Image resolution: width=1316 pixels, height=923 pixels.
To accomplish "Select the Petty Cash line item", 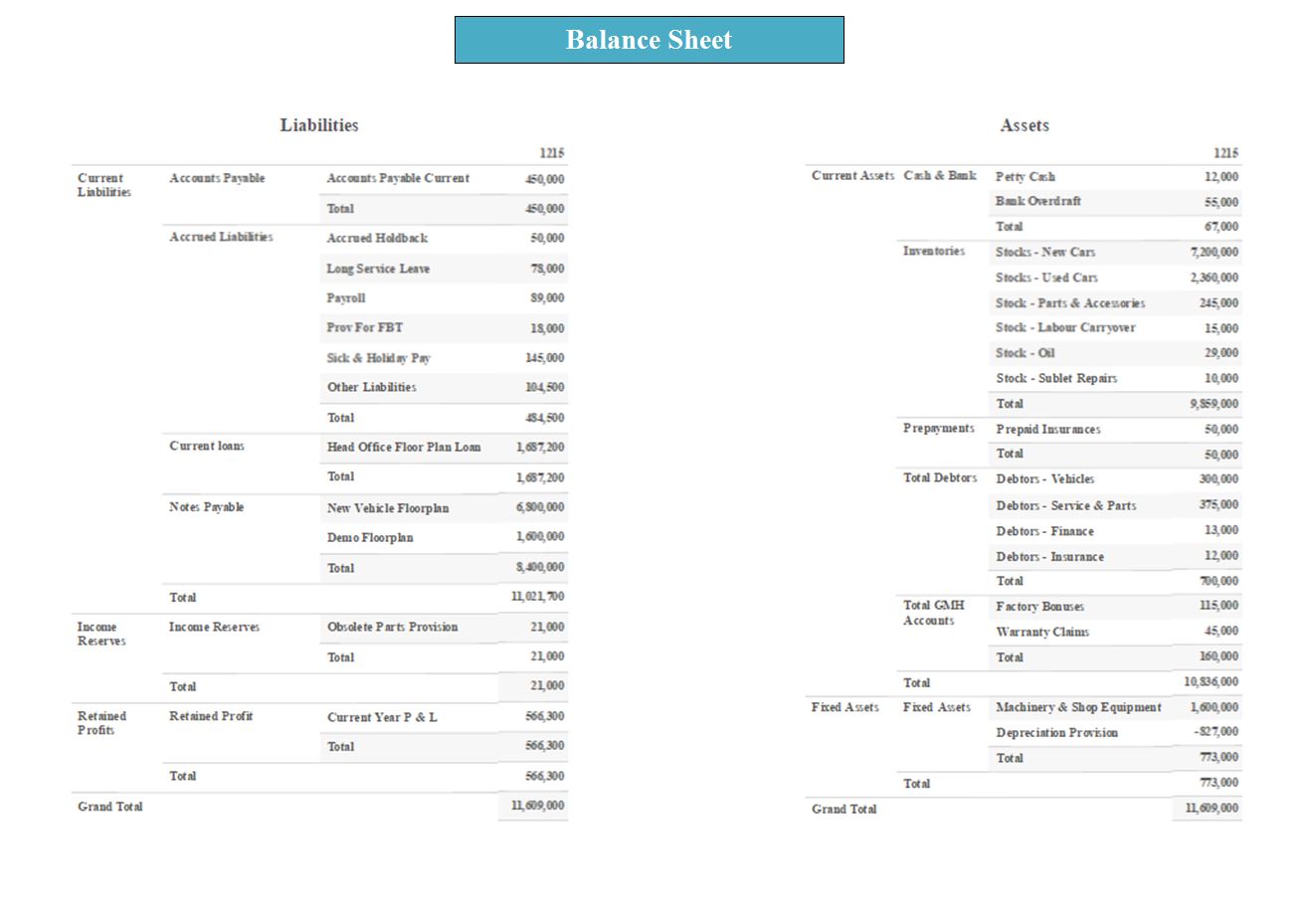I will [x=1025, y=177].
